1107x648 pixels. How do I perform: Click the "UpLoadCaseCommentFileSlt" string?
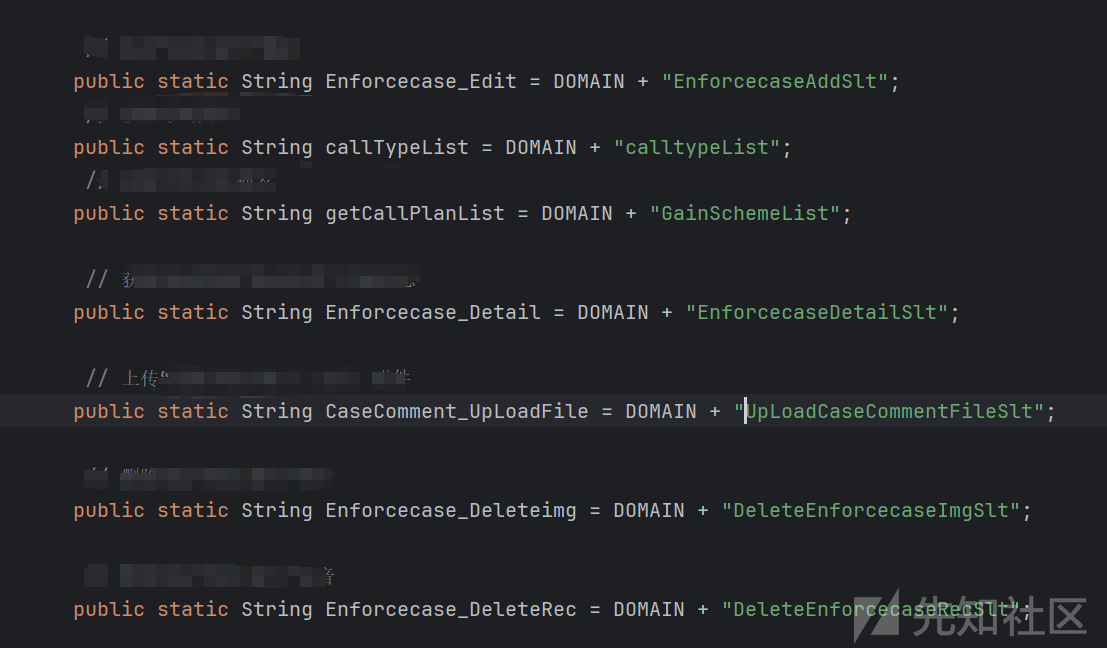click(x=889, y=411)
